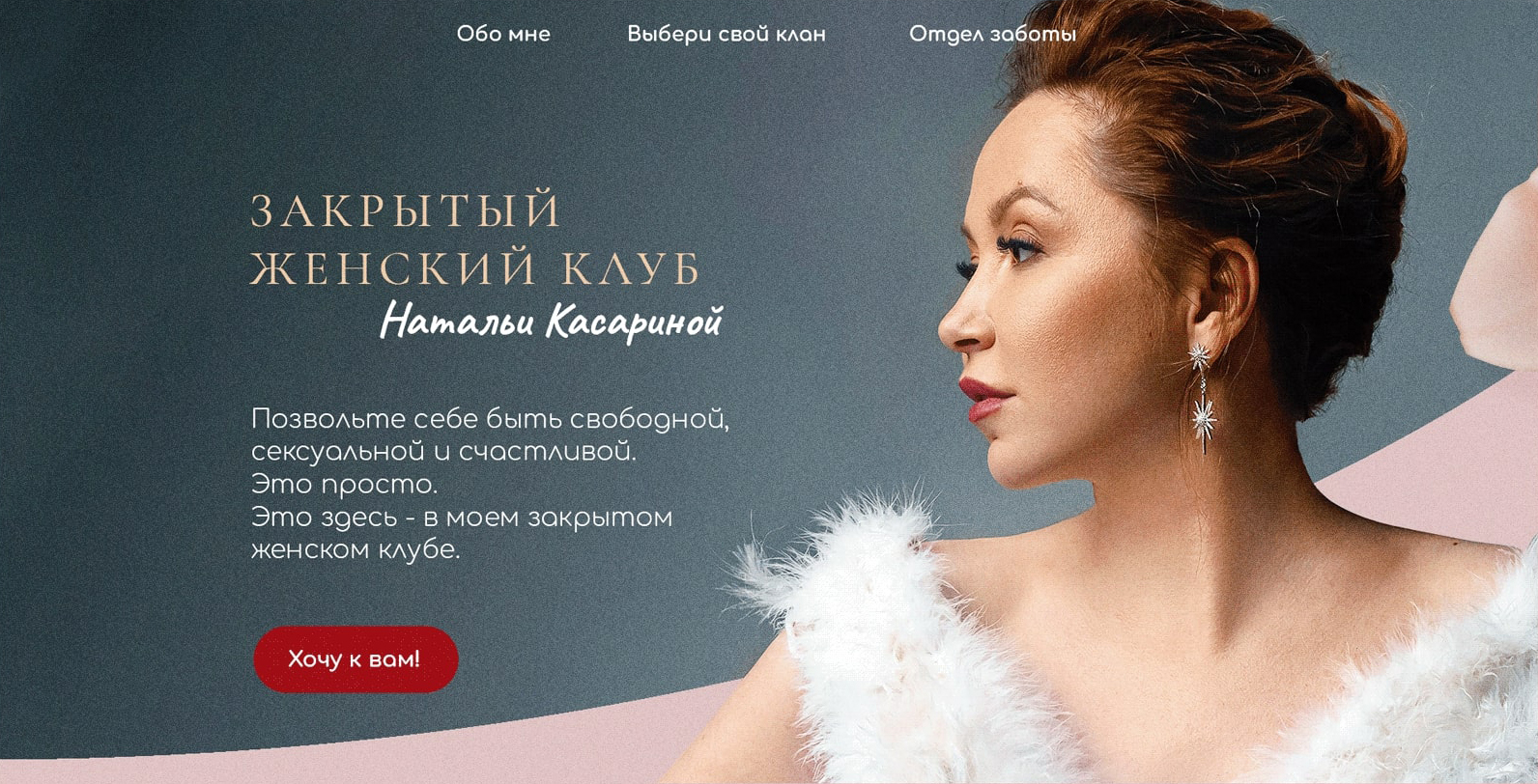Screen dimensions: 1538x784
Task: Open "Отдел заботы" navigation link
Action: pos(992,34)
